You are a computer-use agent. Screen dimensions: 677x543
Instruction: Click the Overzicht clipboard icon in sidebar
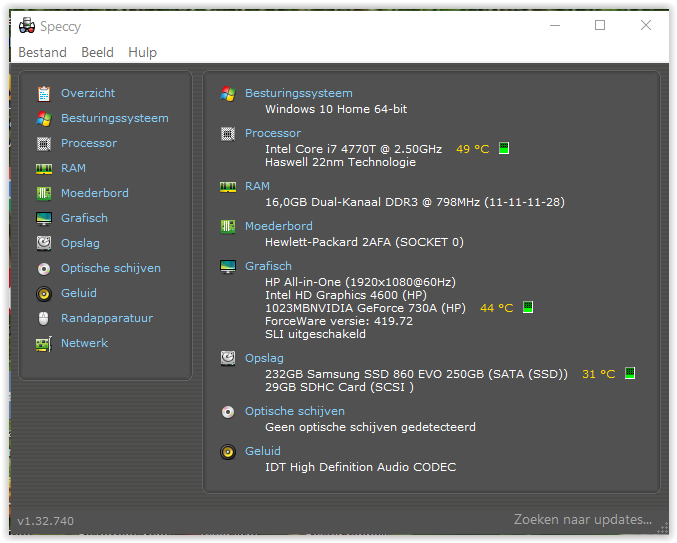pyautogui.click(x=43, y=93)
